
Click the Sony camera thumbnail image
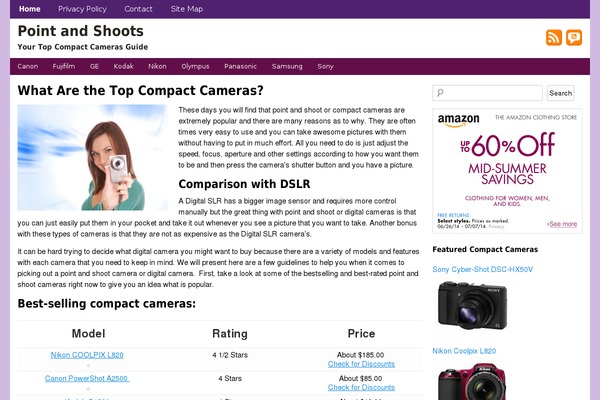click(x=472, y=305)
